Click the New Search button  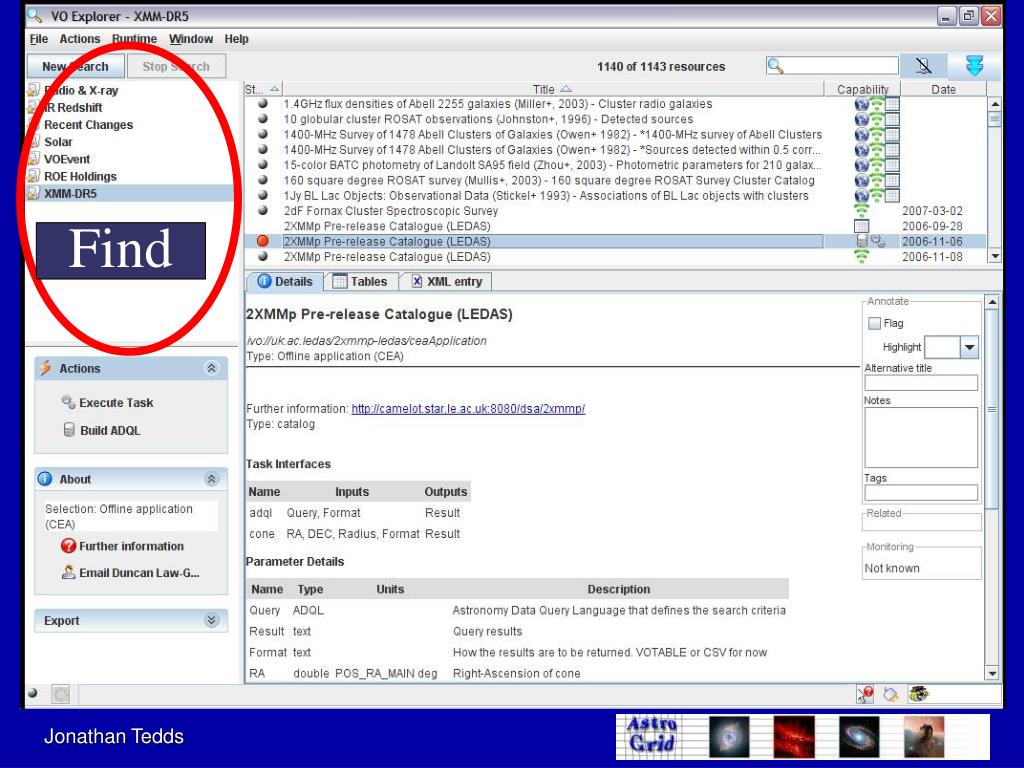point(75,67)
